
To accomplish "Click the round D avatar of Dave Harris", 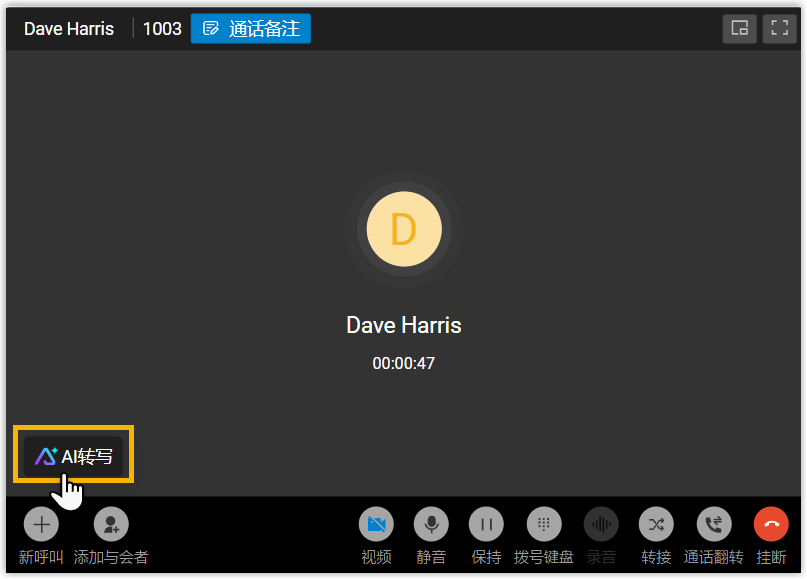I will point(403,229).
